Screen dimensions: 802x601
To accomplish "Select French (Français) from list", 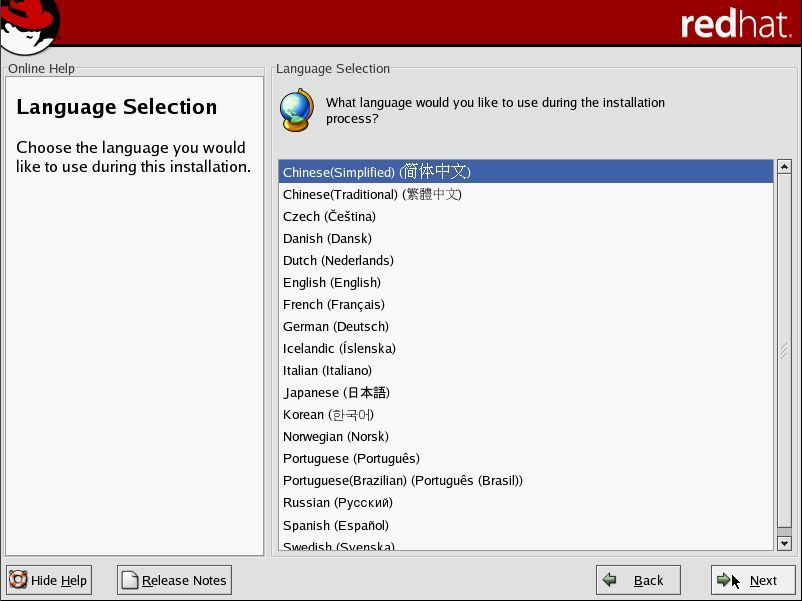I will [x=334, y=305].
